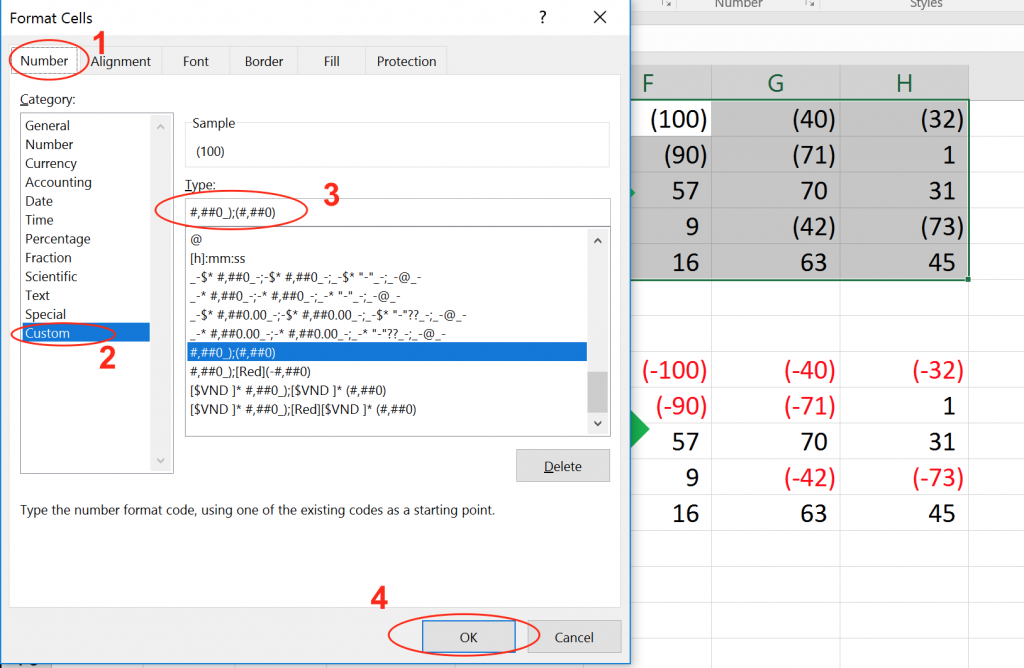The width and height of the screenshot is (1024, 668).
Task: Click the format list scrollbar down arrow
Action: 597,423
